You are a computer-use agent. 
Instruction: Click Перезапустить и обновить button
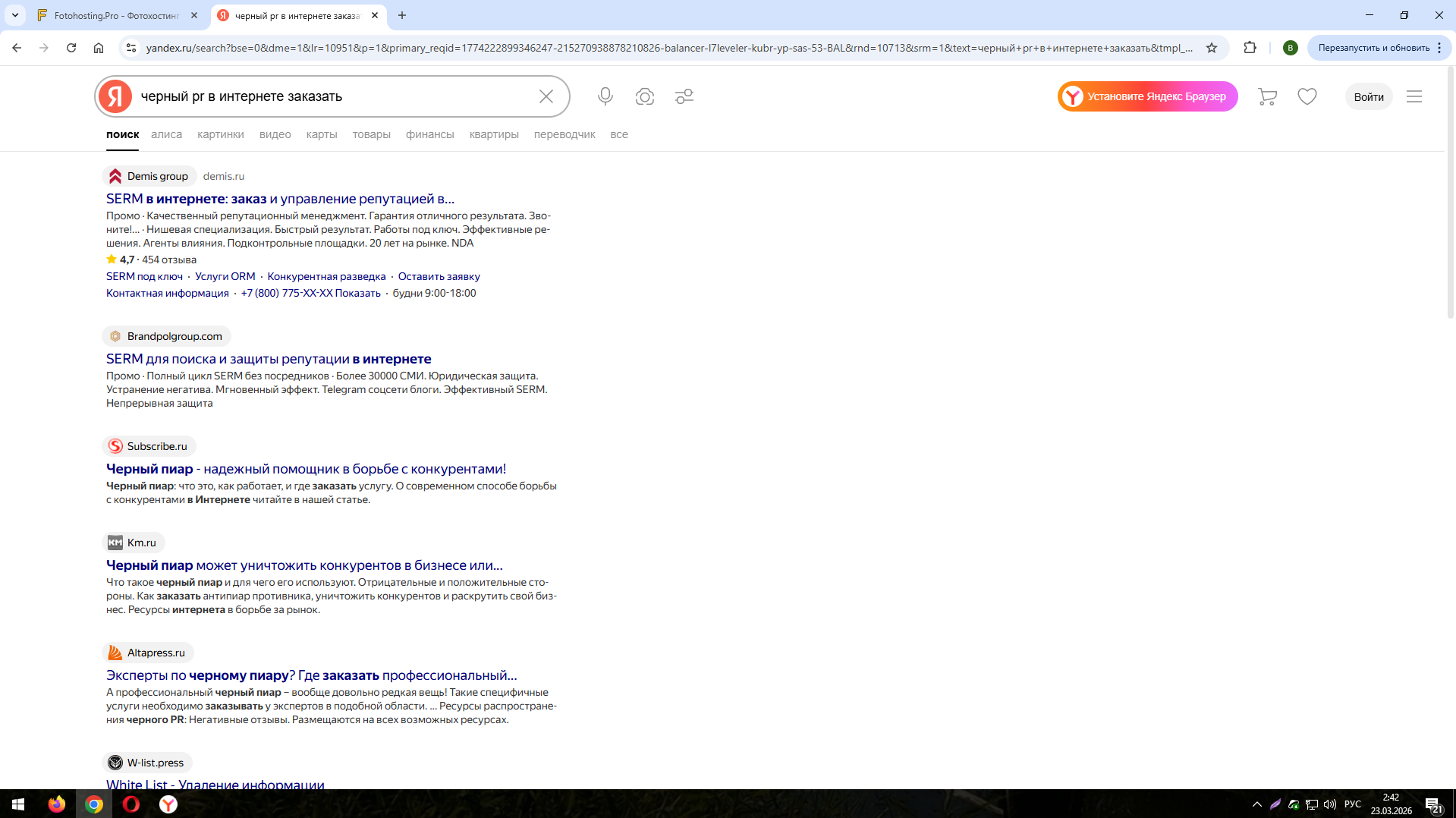(1374, 48)
